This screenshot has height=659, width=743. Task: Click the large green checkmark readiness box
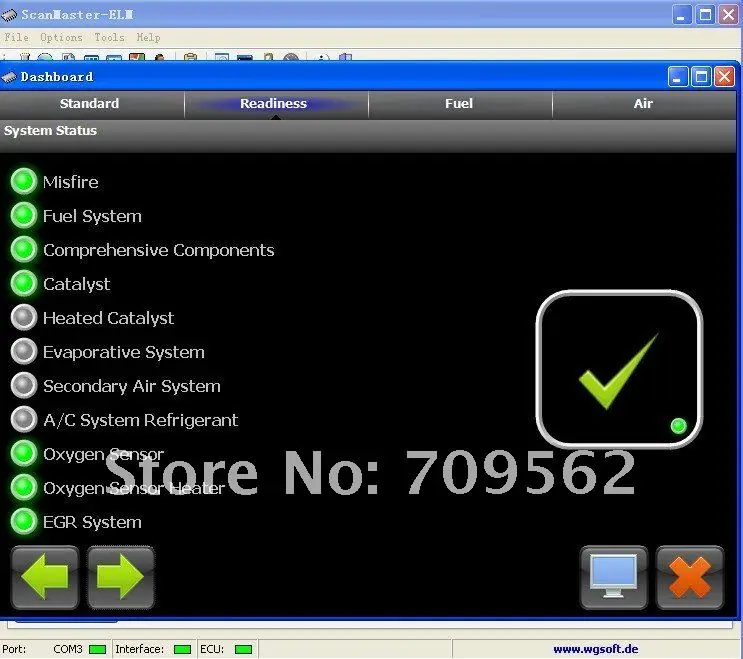point(619,370)
